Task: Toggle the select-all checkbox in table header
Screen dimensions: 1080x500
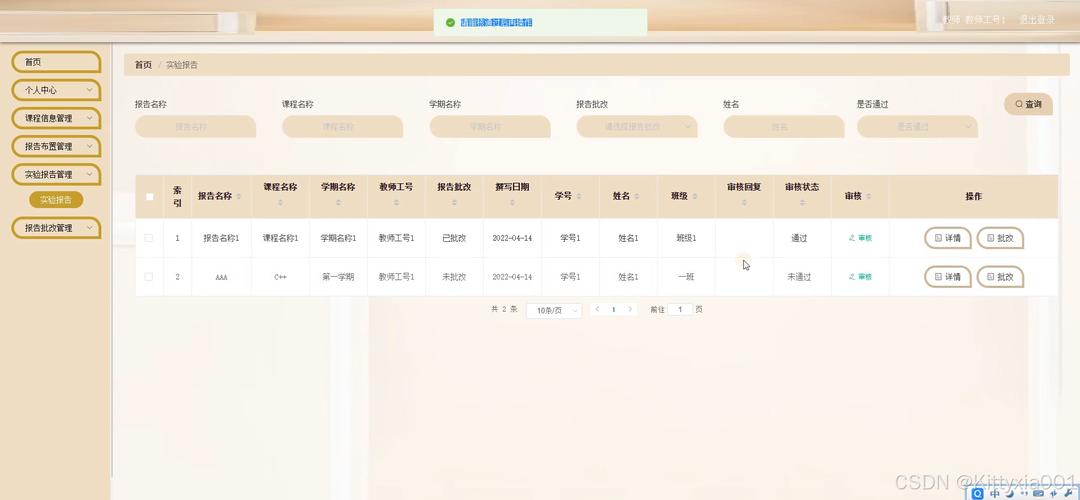Action: click(x=149, y=196)
